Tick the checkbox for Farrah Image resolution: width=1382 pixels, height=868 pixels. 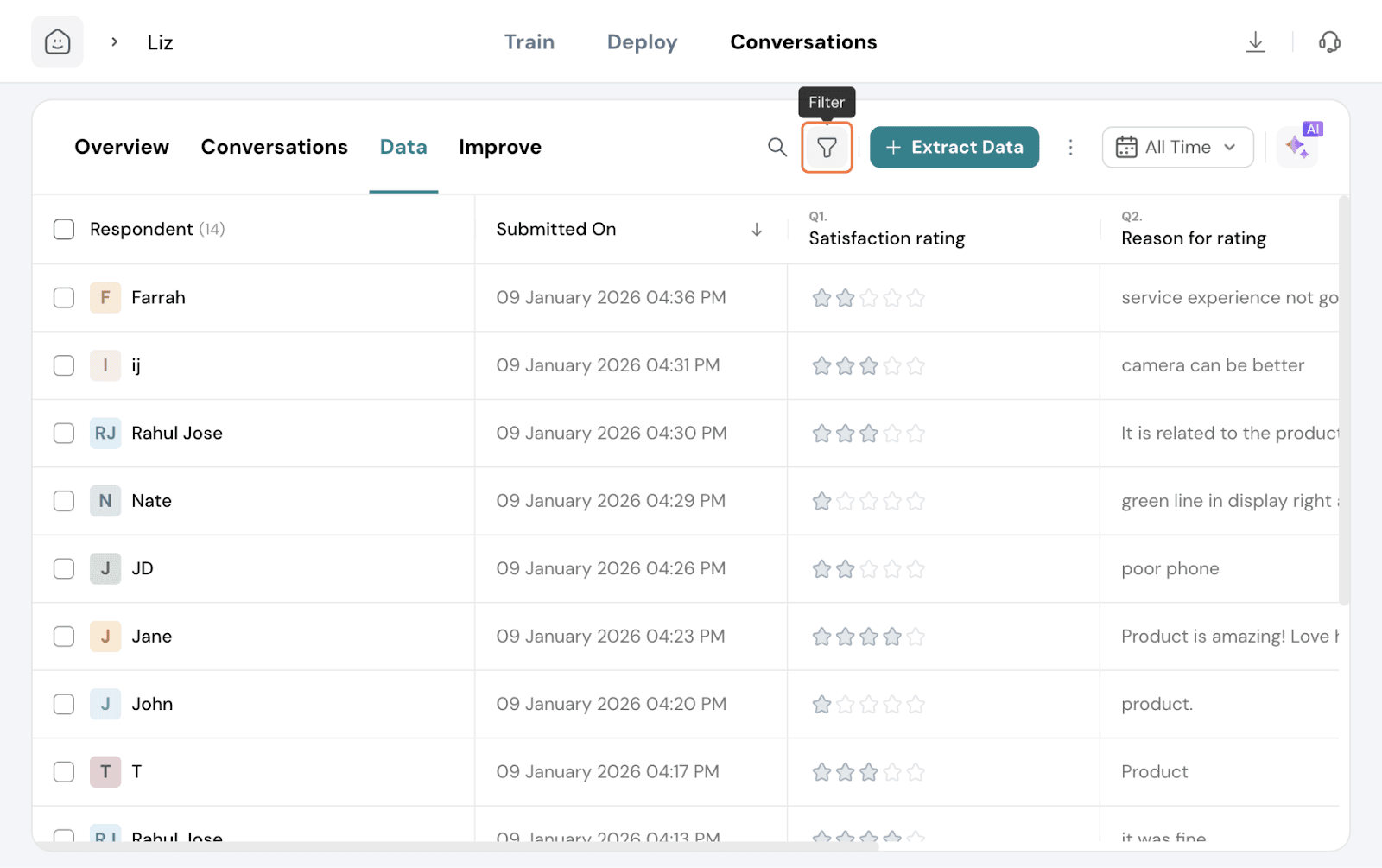pyautogui.click(x=64, y=298)
